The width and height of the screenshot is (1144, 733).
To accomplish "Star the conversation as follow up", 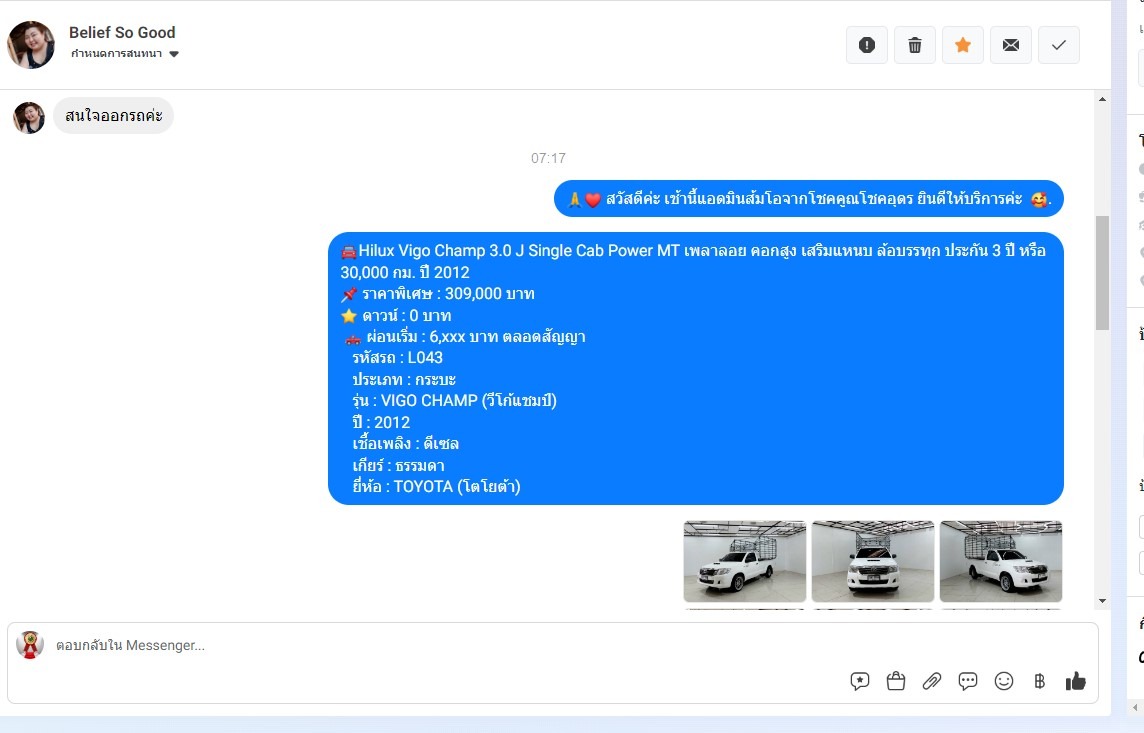I will 963,45.
